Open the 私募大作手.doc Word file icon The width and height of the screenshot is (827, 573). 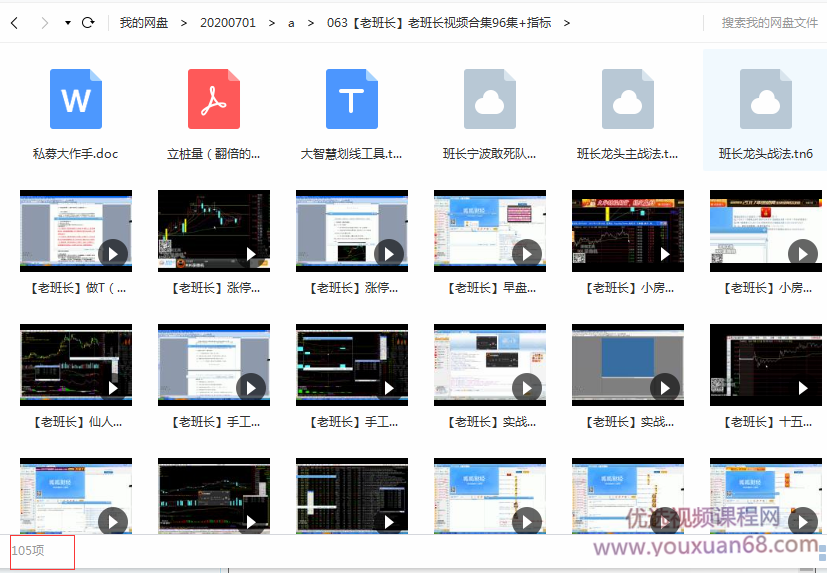click(76, 99)
